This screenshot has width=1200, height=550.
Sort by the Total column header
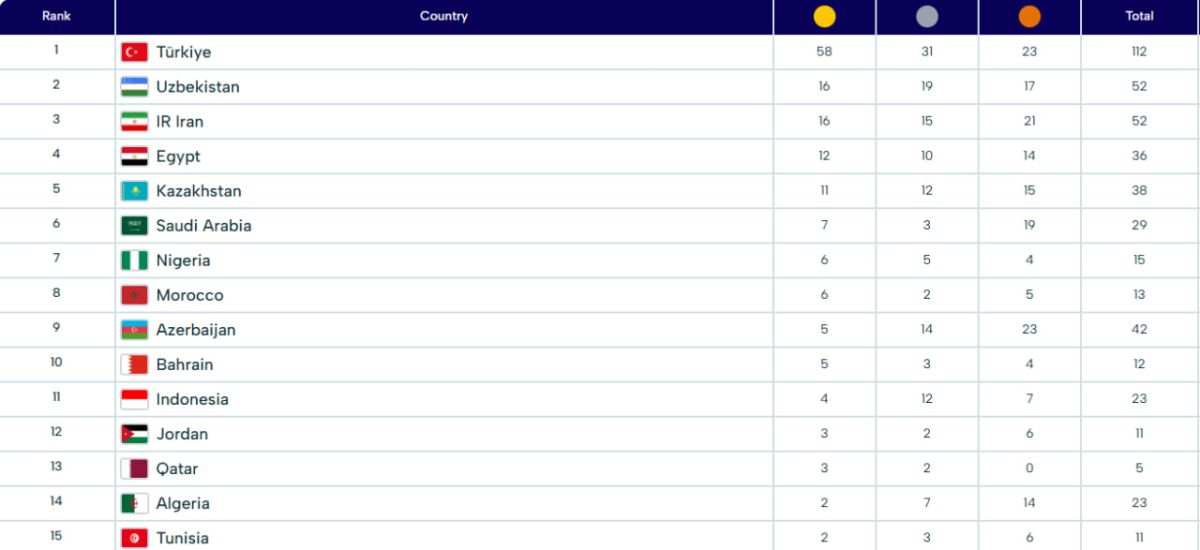click(x=1139, y=16)
